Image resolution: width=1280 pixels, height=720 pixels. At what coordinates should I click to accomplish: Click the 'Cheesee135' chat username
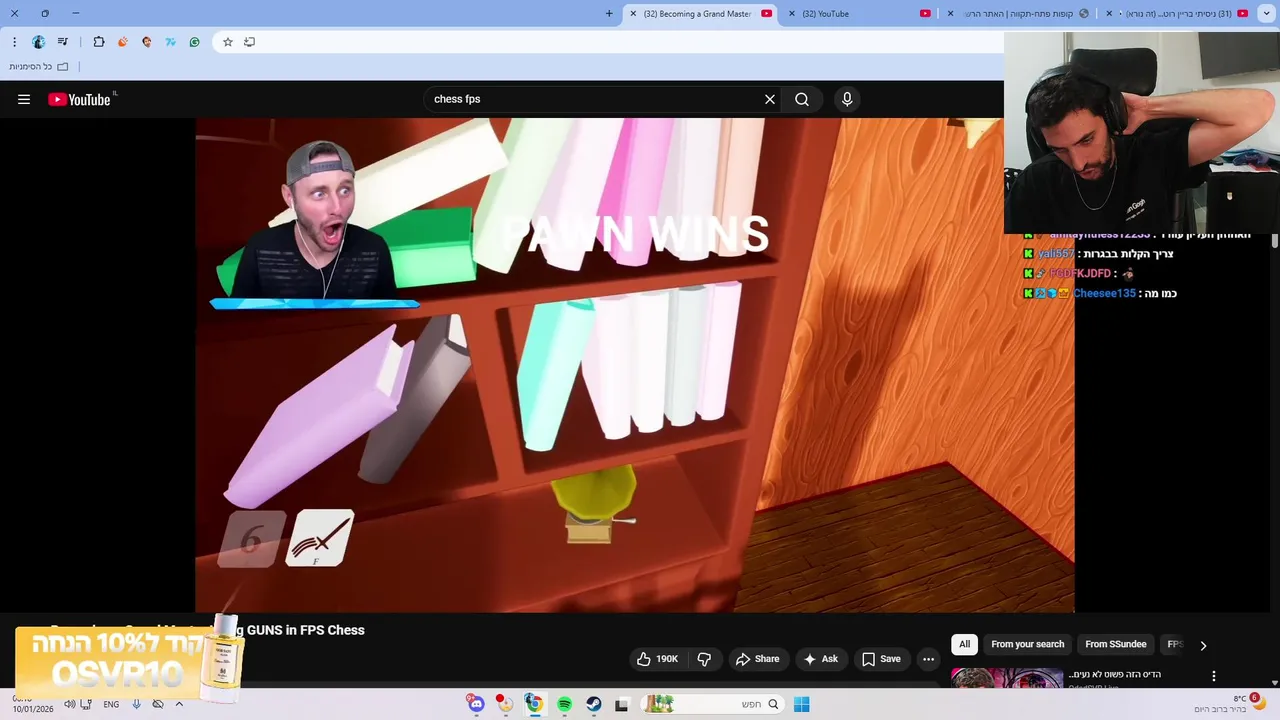(x=1104, y=293)
